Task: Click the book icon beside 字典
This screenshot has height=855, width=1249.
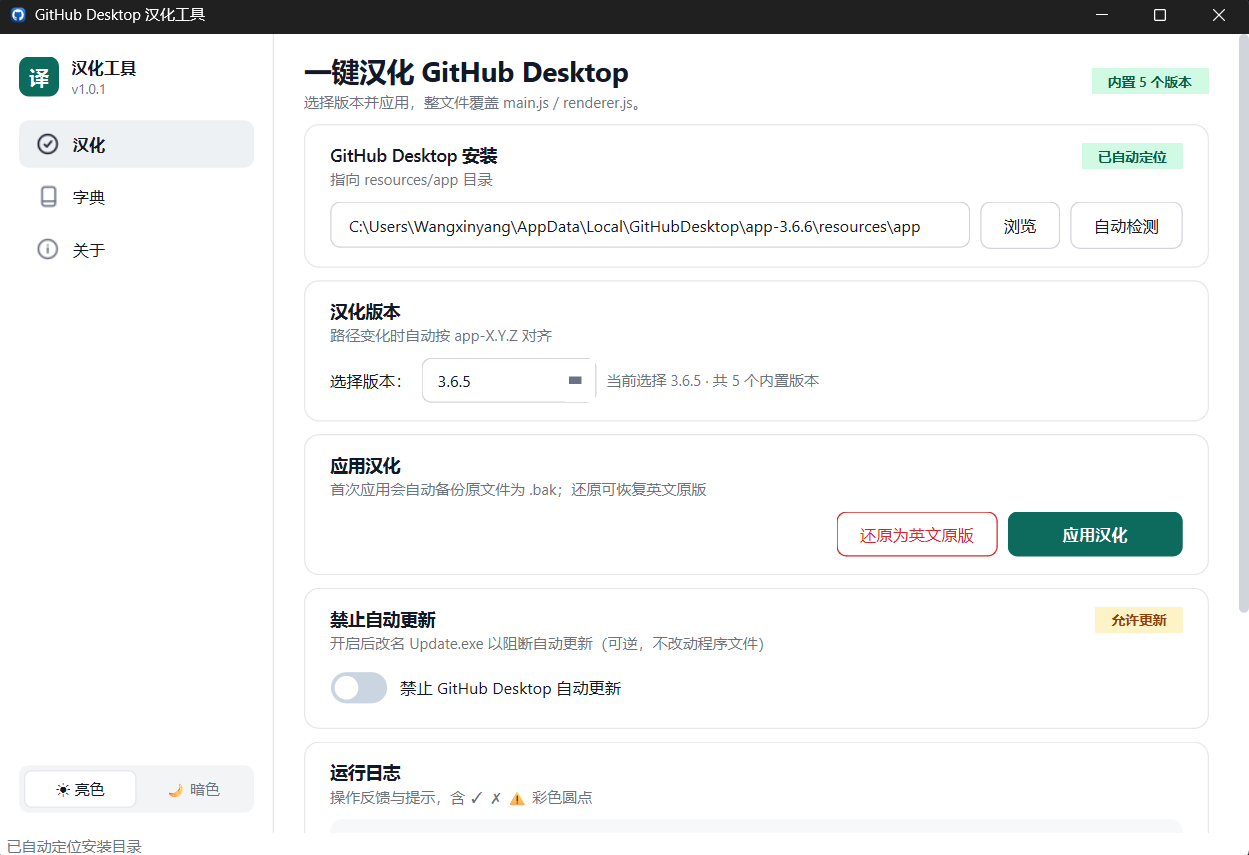Action: click(x=48, y=197)
